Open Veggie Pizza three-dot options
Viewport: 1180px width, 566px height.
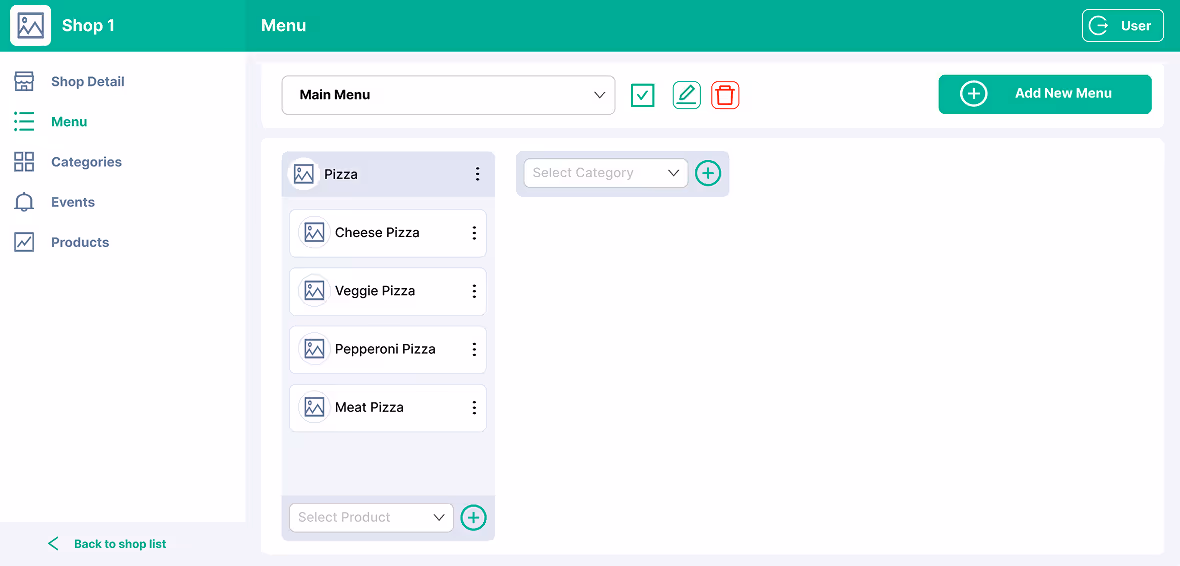(474, 291)
